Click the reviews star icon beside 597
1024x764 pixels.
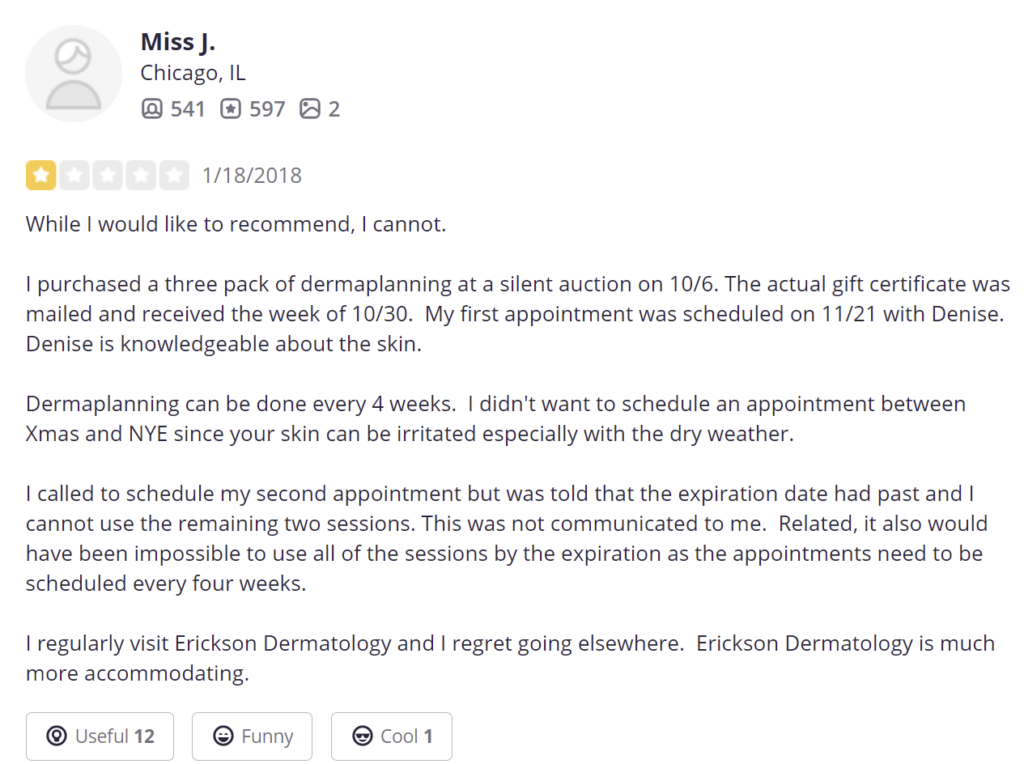231,108
